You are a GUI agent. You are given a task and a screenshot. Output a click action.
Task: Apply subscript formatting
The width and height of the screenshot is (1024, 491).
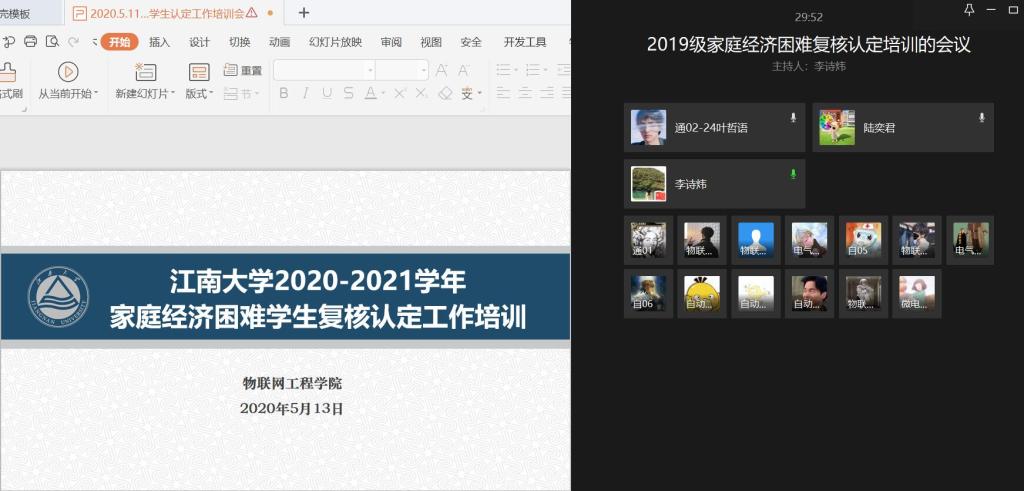coord(422,93)
